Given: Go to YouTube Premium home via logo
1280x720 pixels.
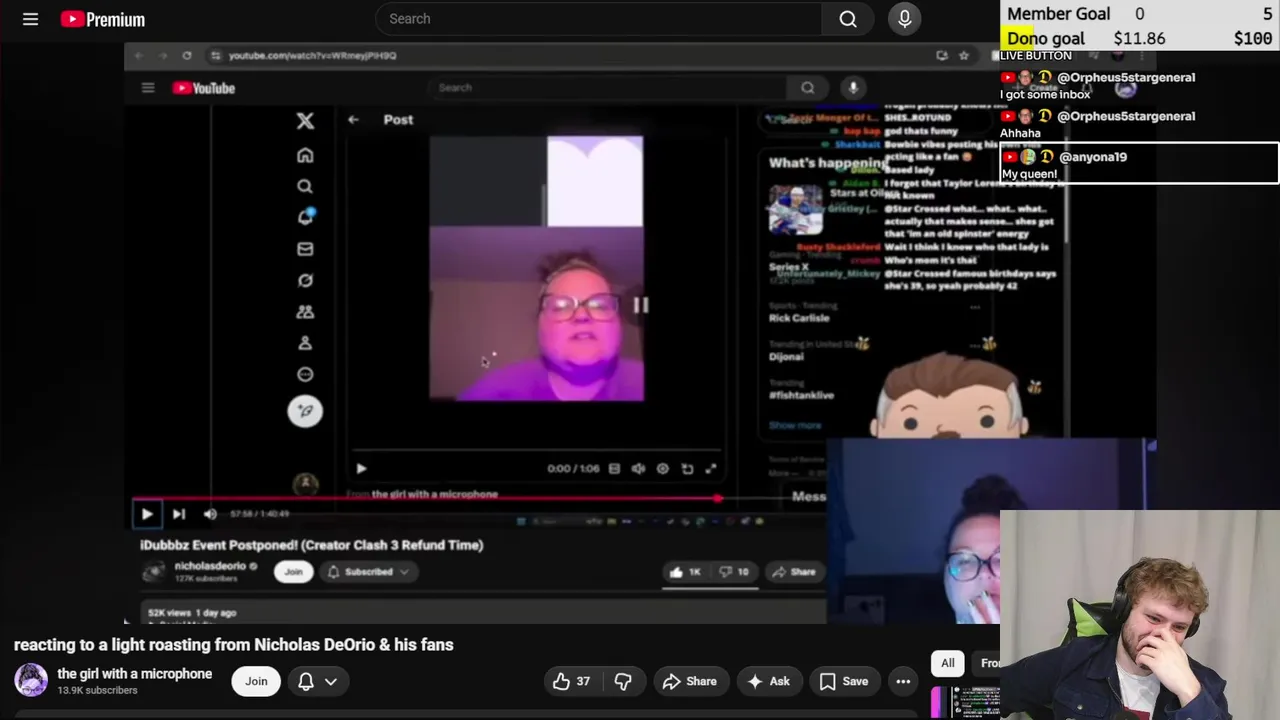Looking at the screenshot, I should point(102,19).
